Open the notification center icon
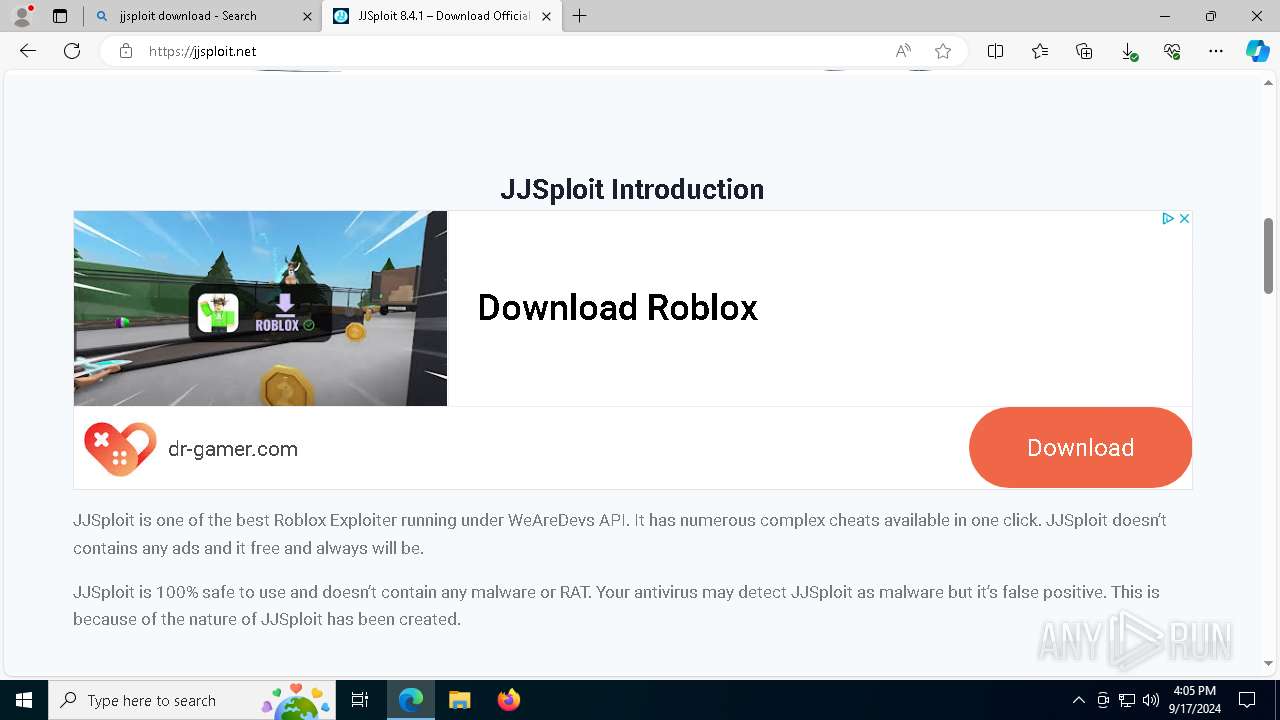Image resolution: width=1280 pixels, height=720 pixels. pyautogui.click(x=1247, y=700)
